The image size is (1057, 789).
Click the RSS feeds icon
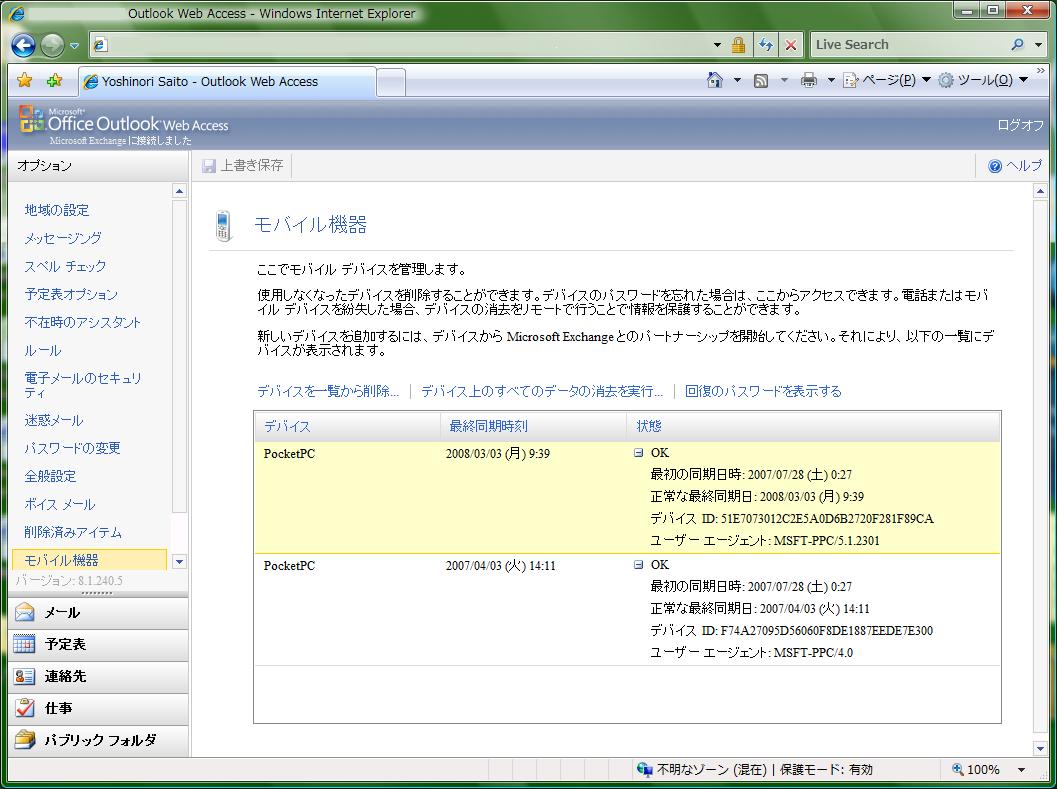point(761,81)
